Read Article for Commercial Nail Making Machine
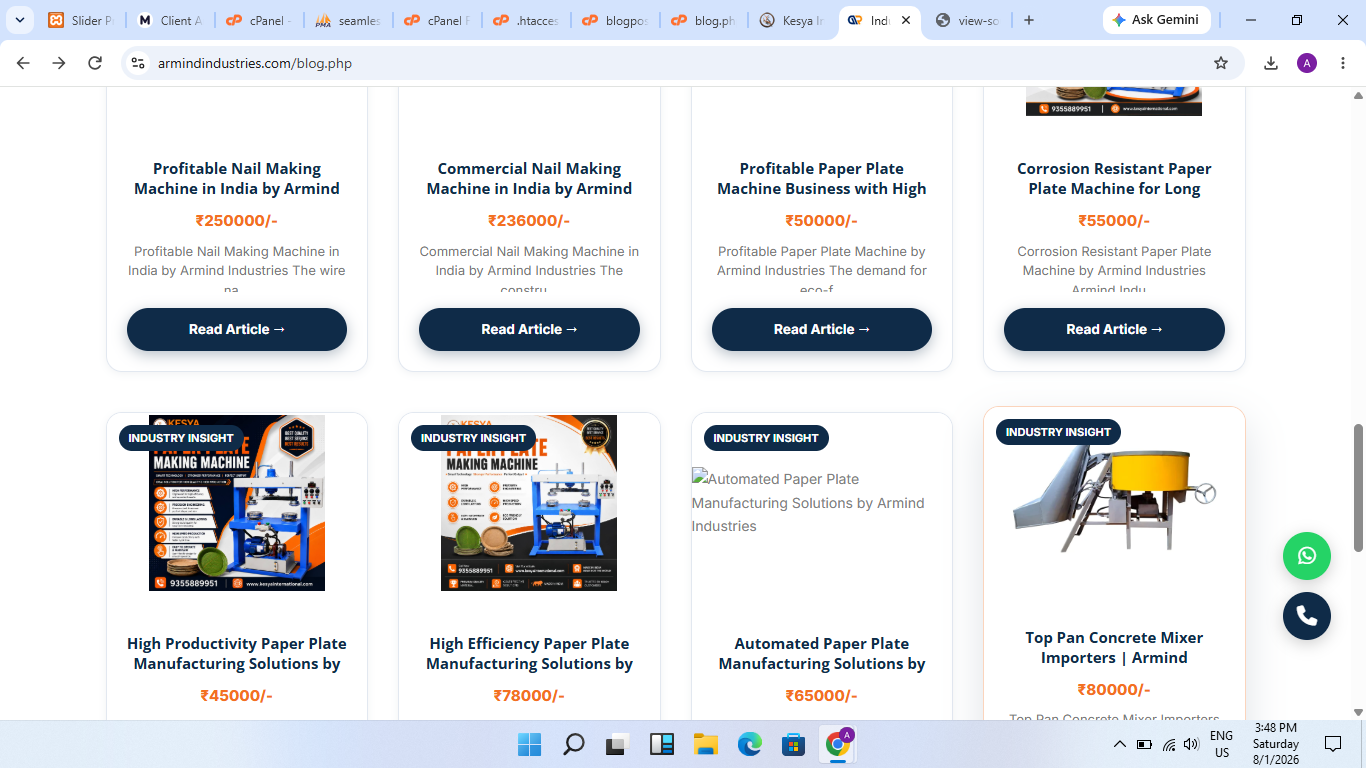 coord(529,329)
